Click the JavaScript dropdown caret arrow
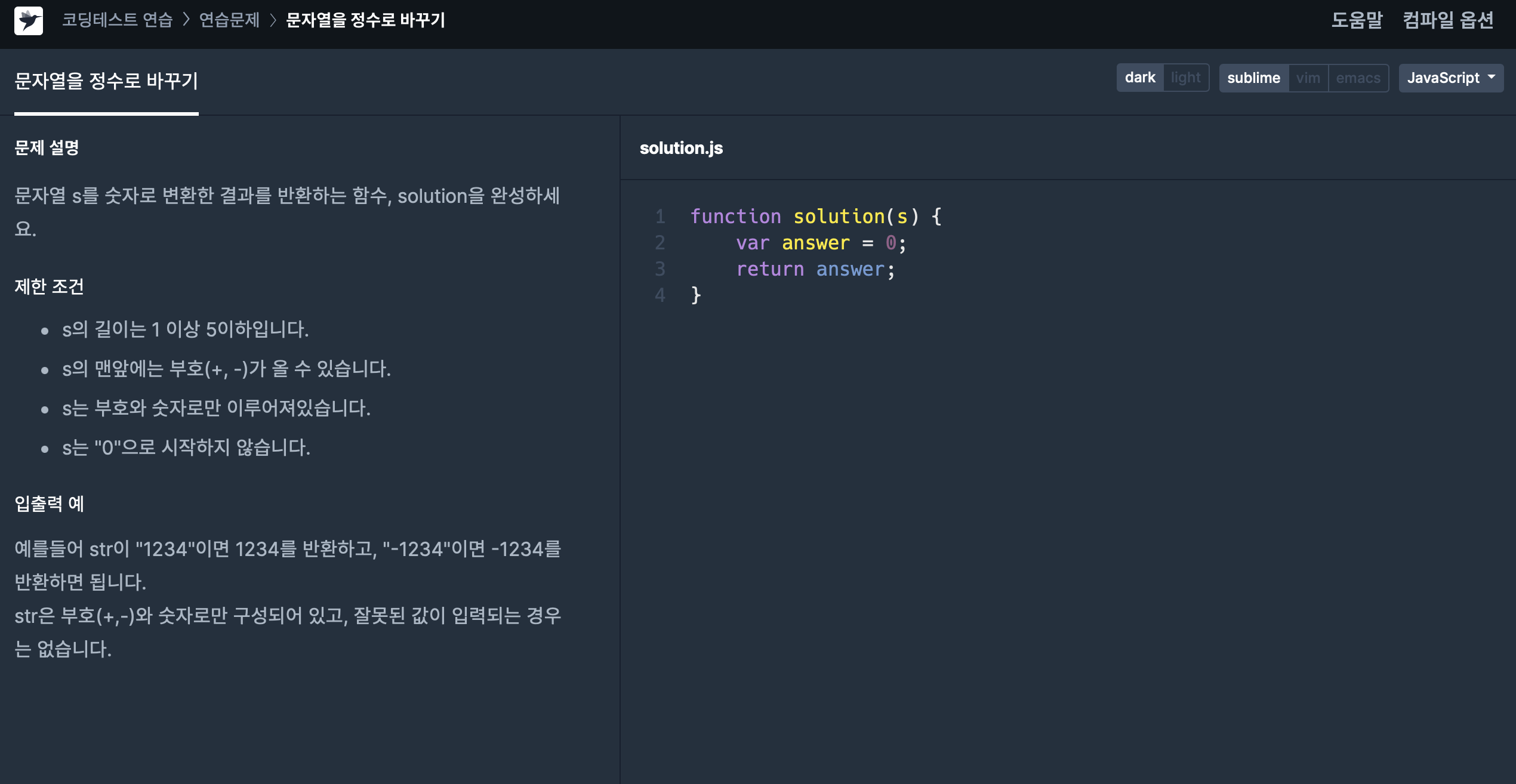Image resolution: width=1516 pixels, height=784 pixels. point(1492,77)
